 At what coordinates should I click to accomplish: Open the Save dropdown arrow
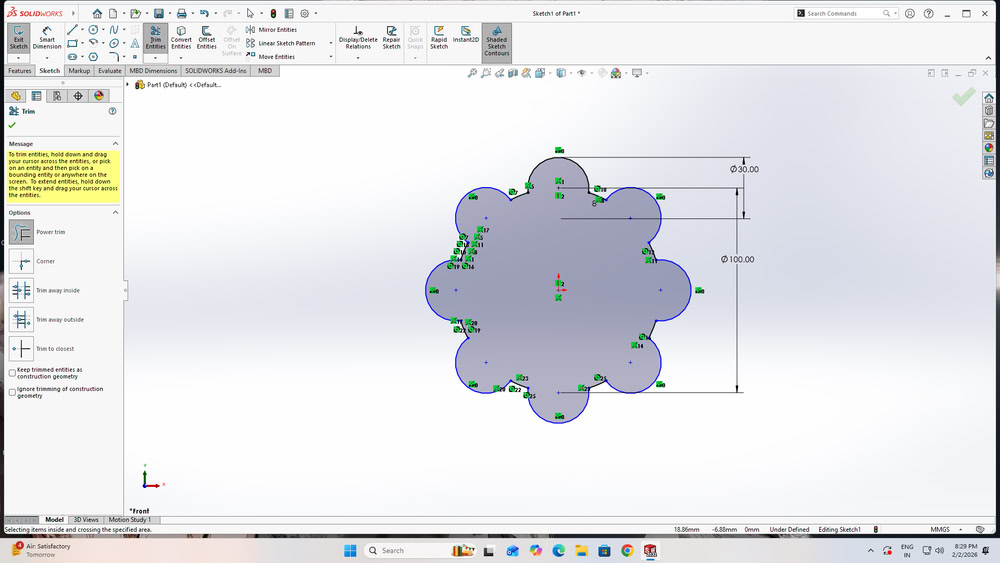pyautogui.click(x=169, y=13)
